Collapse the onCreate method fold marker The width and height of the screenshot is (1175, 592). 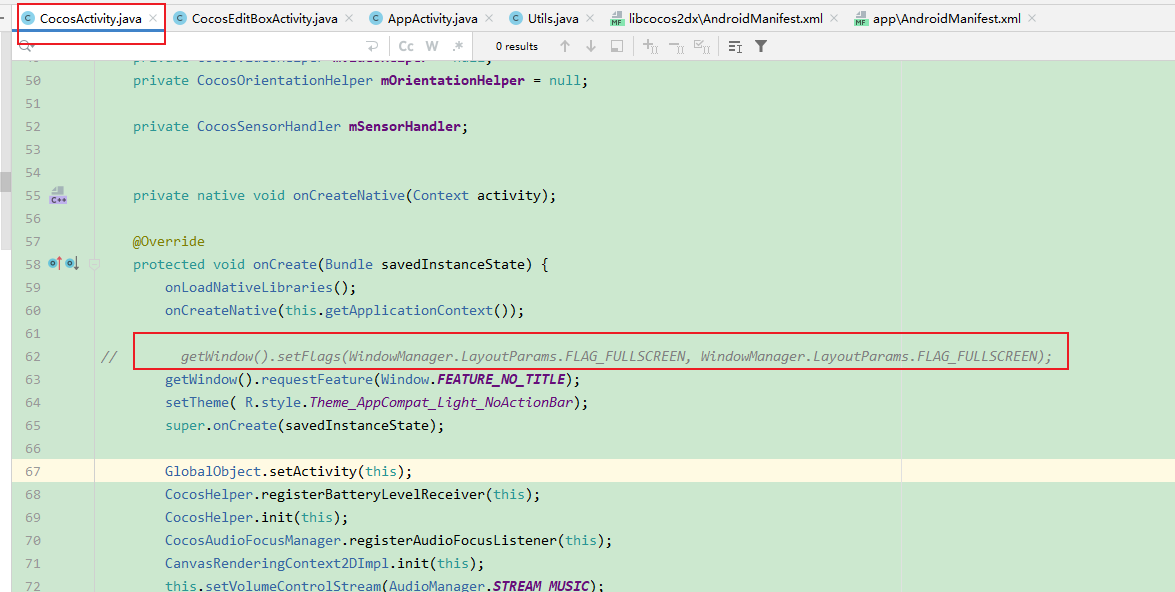(94, 264)
